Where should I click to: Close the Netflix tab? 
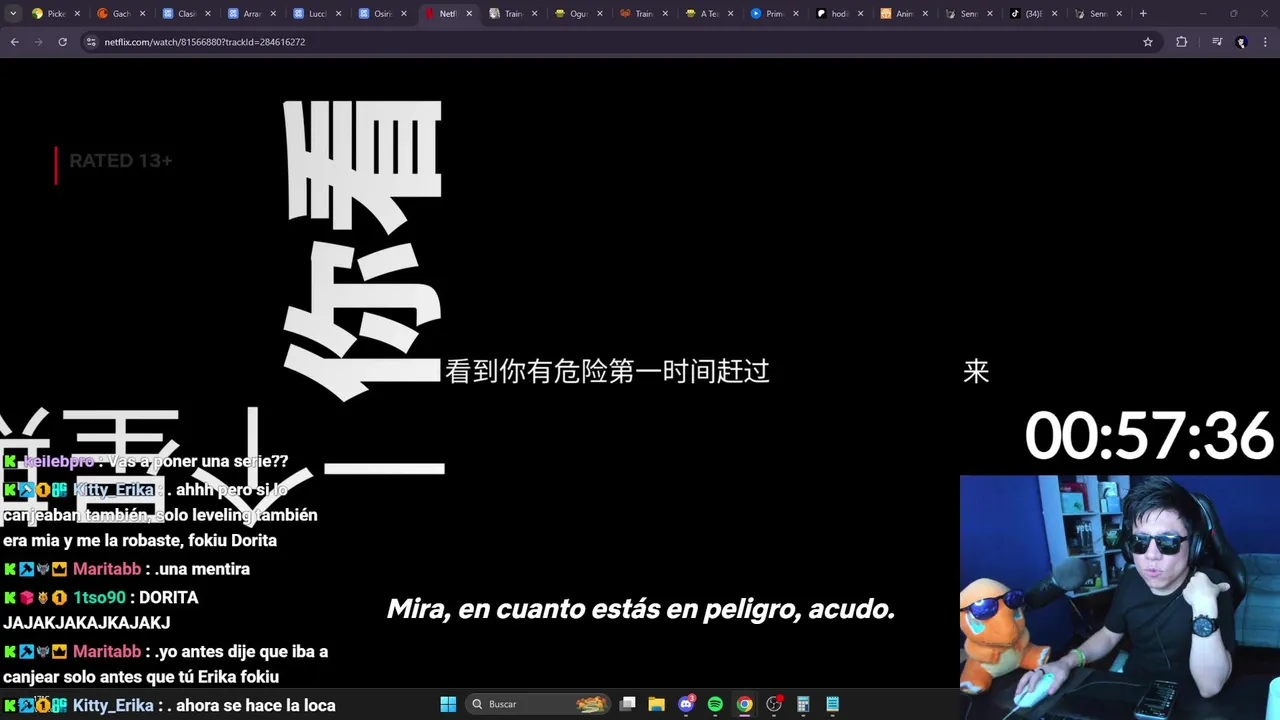(469, 14)
